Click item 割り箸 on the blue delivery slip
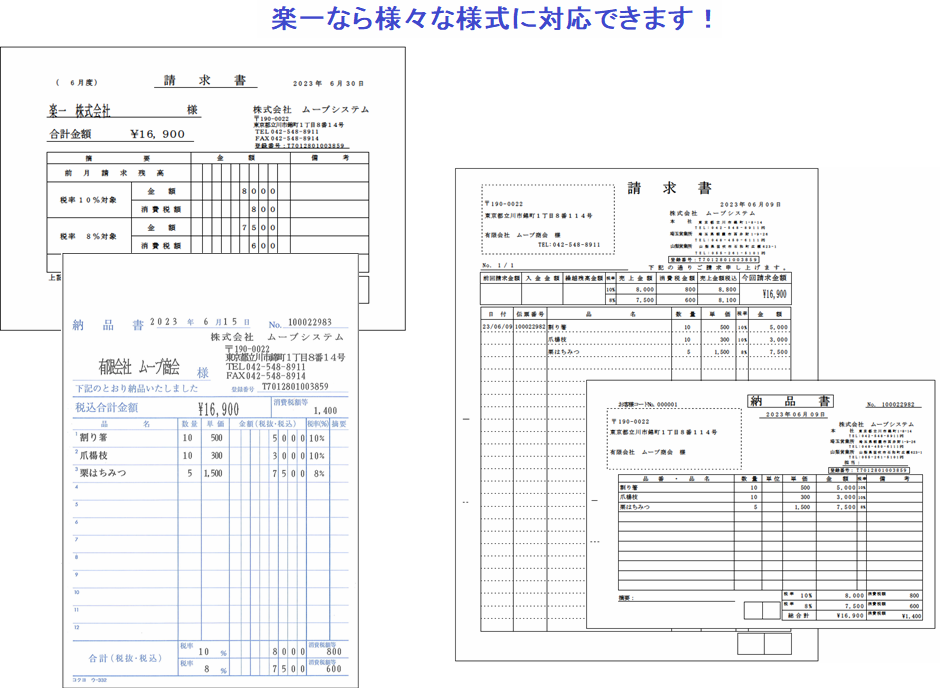 coord(93,438)
